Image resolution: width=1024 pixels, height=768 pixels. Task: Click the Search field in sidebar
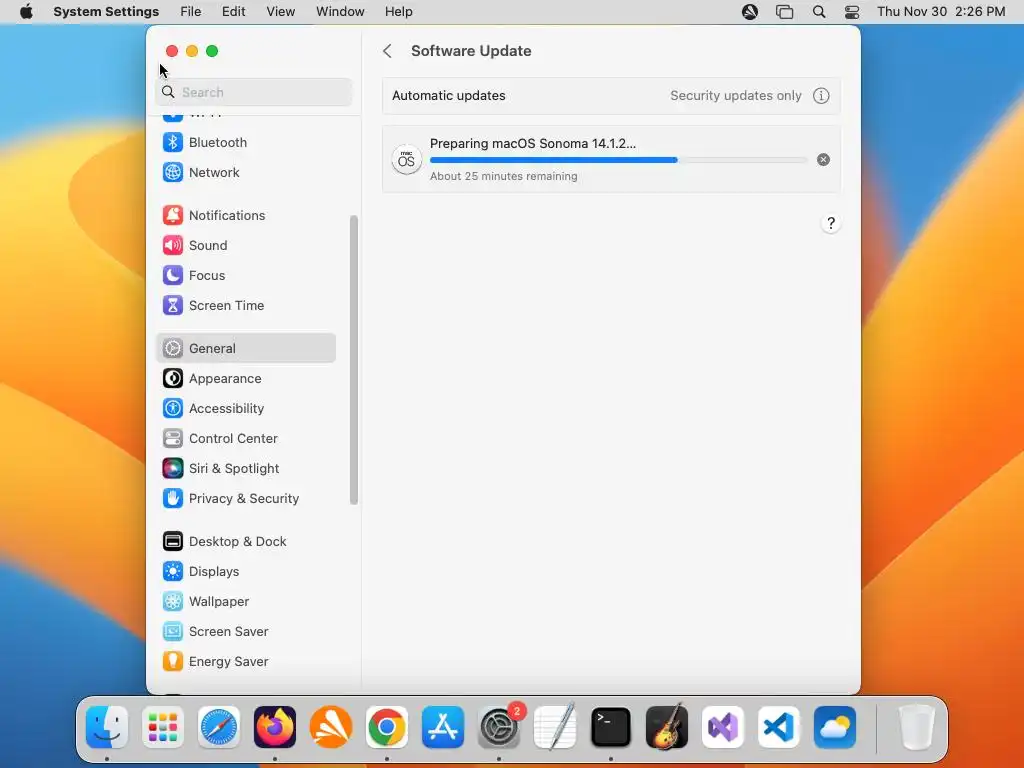click(x=254, y=92)
